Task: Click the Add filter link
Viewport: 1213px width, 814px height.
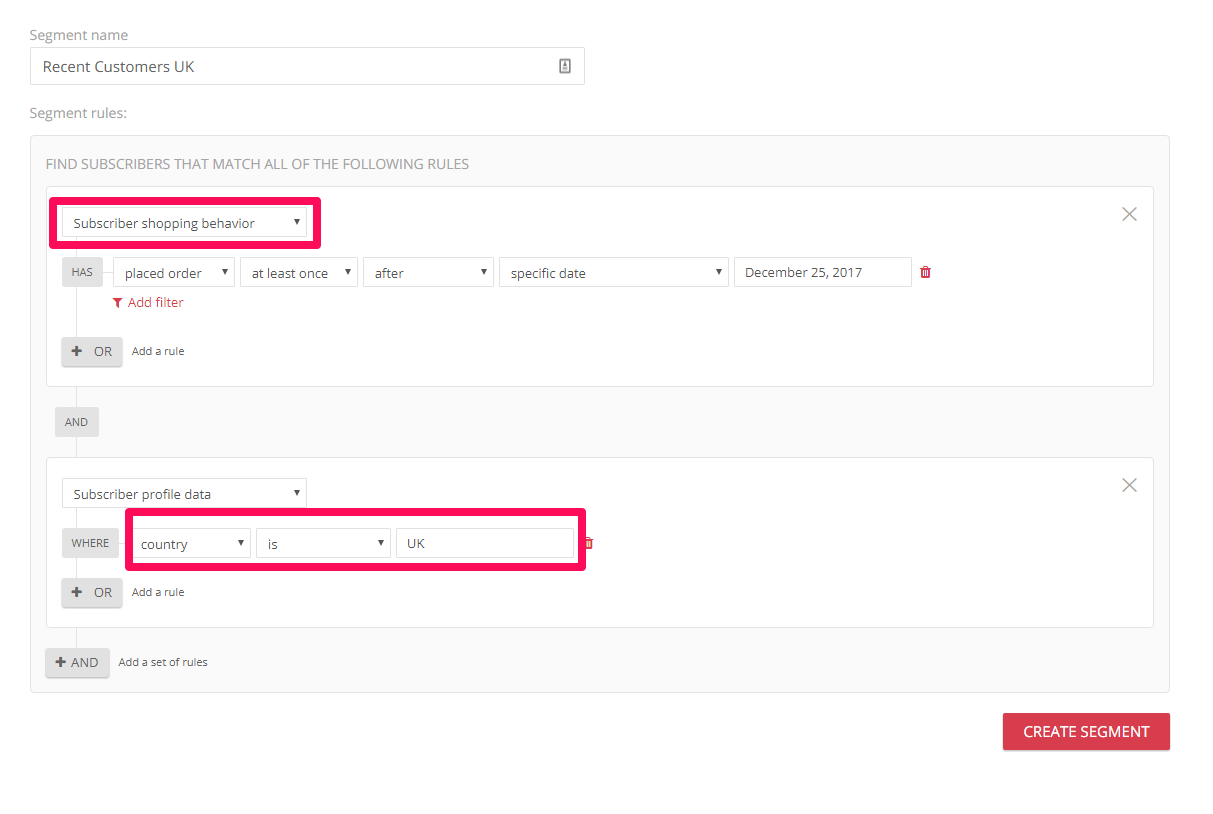Action: coord(148,302)
